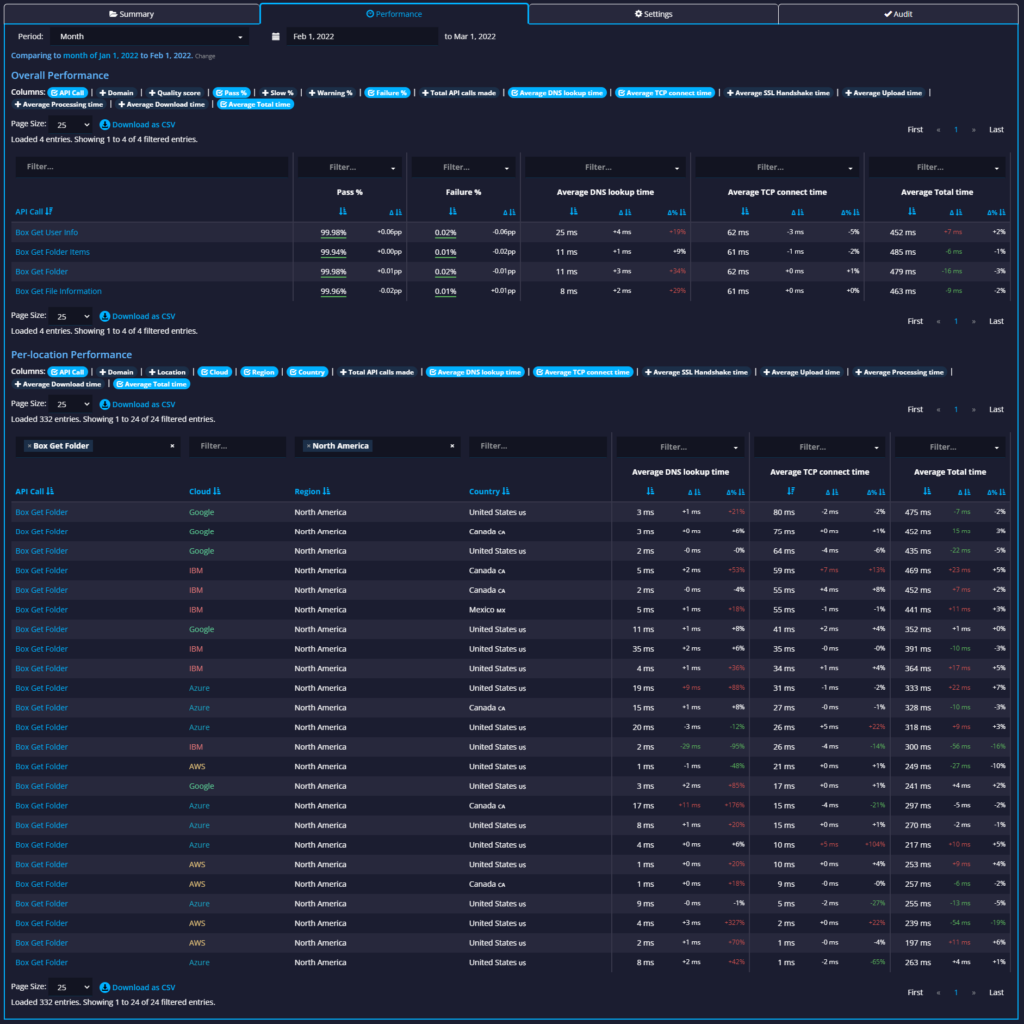Open Overall Average TCP connect time filter
Screen dimensions: 1024x1024
[777, 167]
